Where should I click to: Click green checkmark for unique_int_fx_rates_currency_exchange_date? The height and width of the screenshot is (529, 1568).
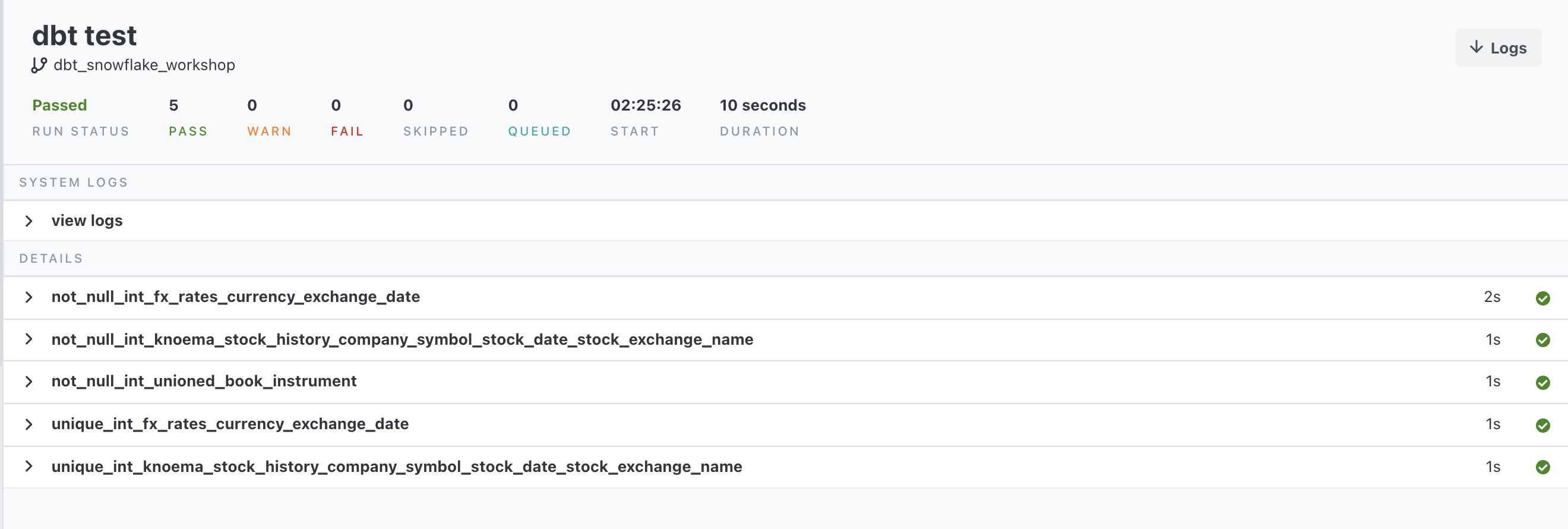click(x=1542, y=426)
